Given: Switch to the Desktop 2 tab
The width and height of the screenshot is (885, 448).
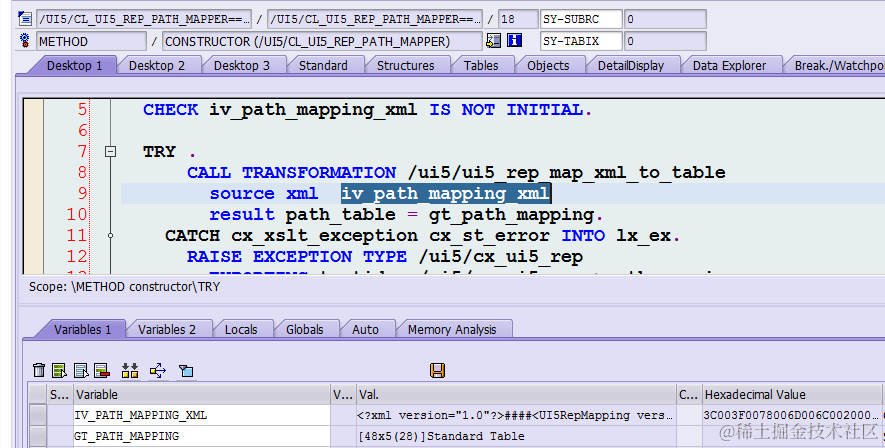Looking at the screenshot, I should pyautogui.click(x=157, y=65).
